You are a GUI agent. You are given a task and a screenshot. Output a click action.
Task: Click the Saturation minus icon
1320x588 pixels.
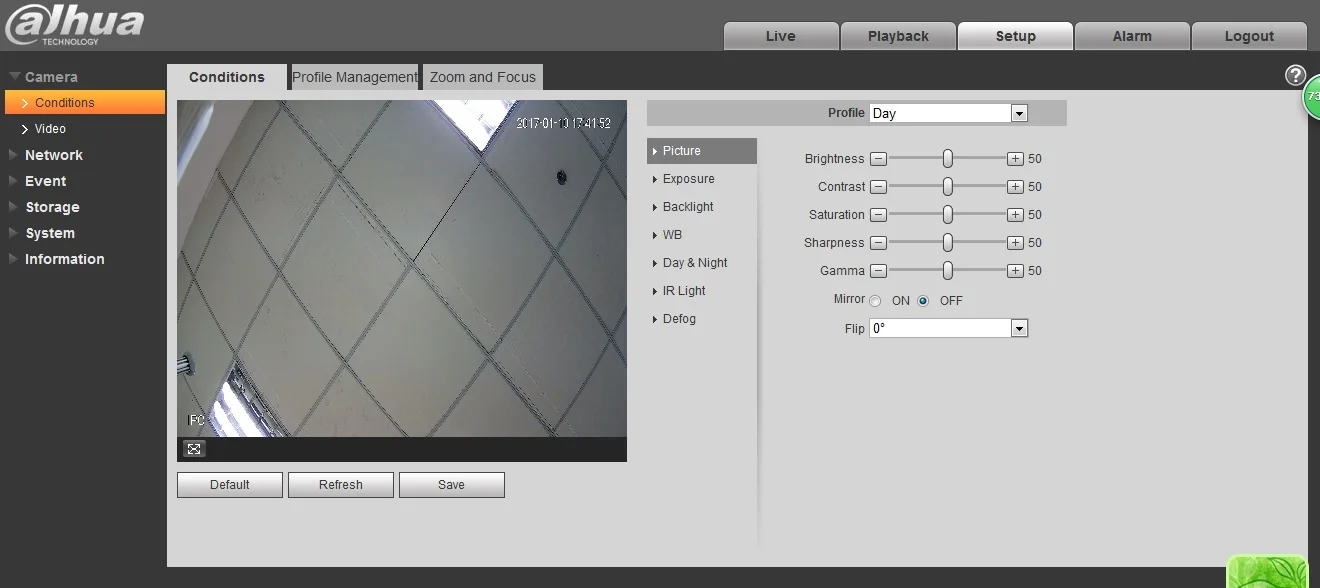coord(878,215)
